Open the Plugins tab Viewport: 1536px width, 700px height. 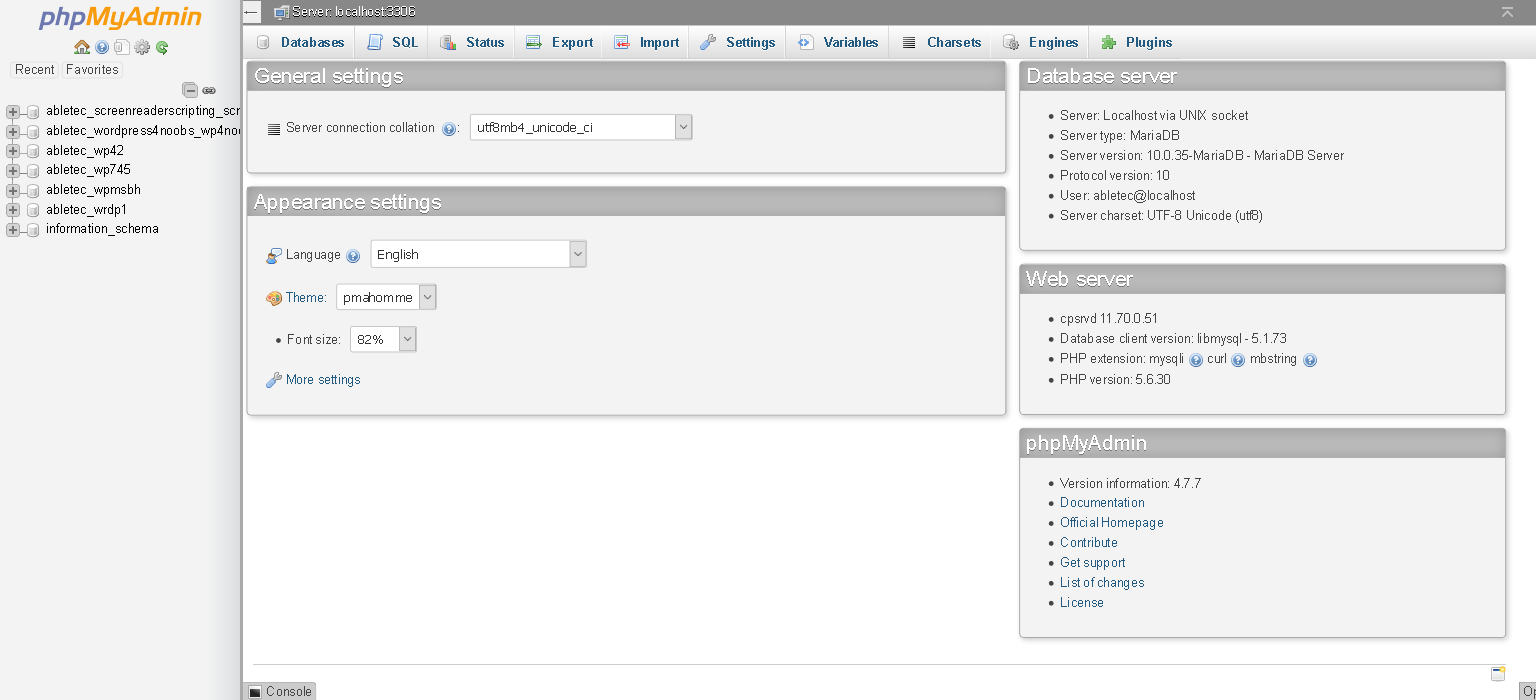tap(1136, 42)
